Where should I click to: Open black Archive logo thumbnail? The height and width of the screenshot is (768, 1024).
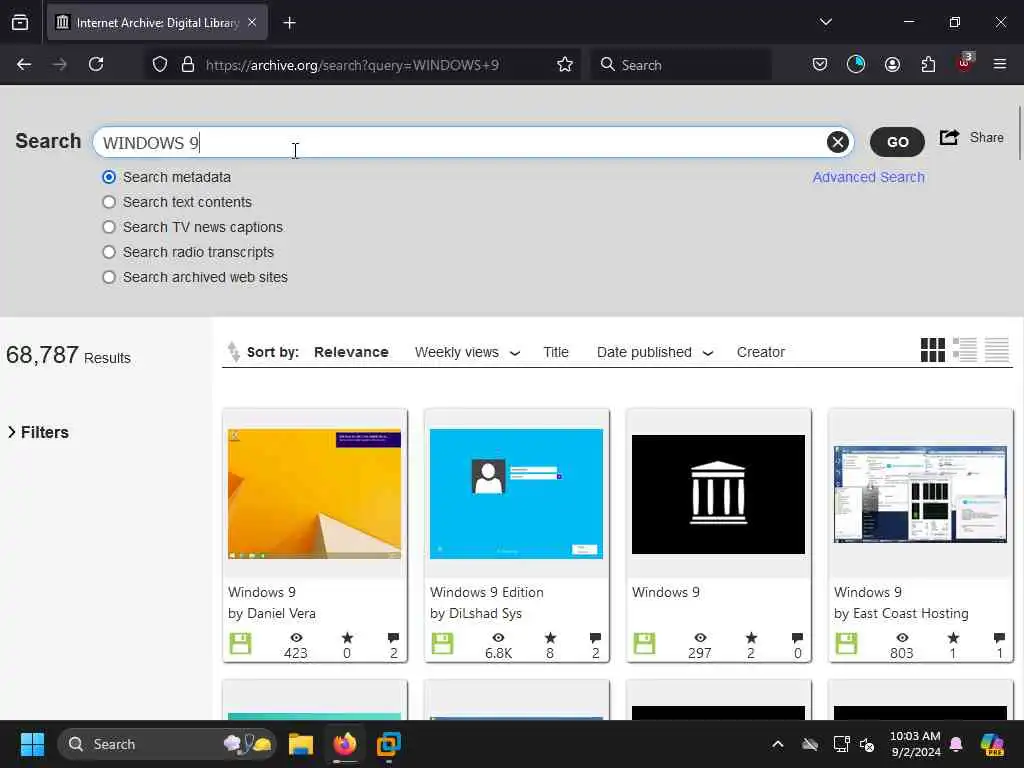(718, 494)
